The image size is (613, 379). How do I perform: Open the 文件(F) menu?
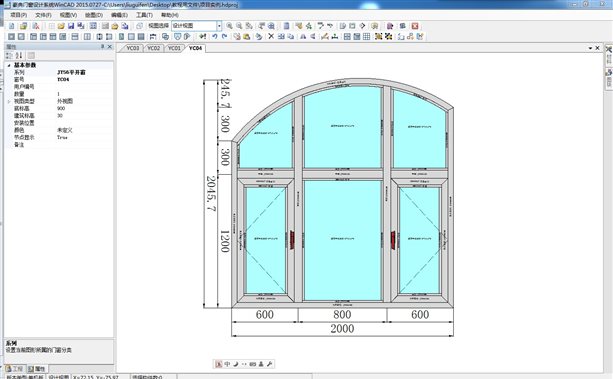[x=43, y=15]
